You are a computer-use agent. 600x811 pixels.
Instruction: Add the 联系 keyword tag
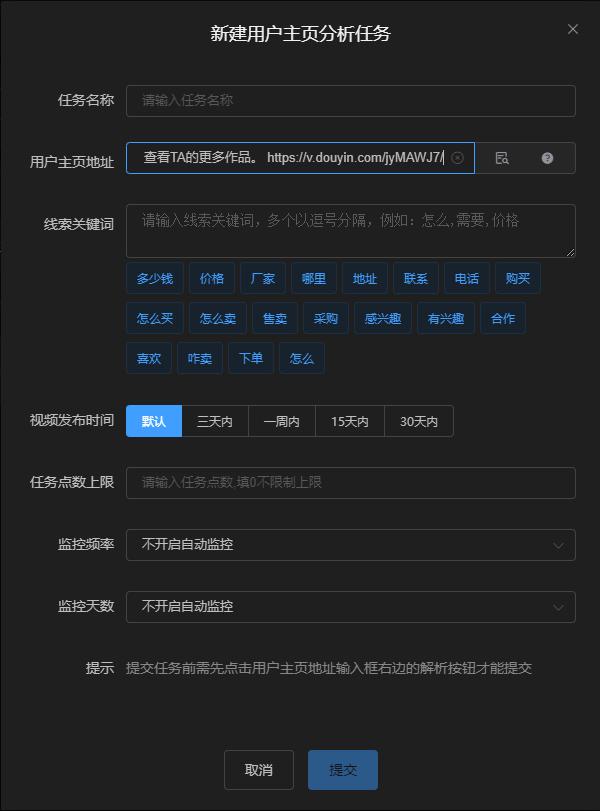tap(416, 278)
